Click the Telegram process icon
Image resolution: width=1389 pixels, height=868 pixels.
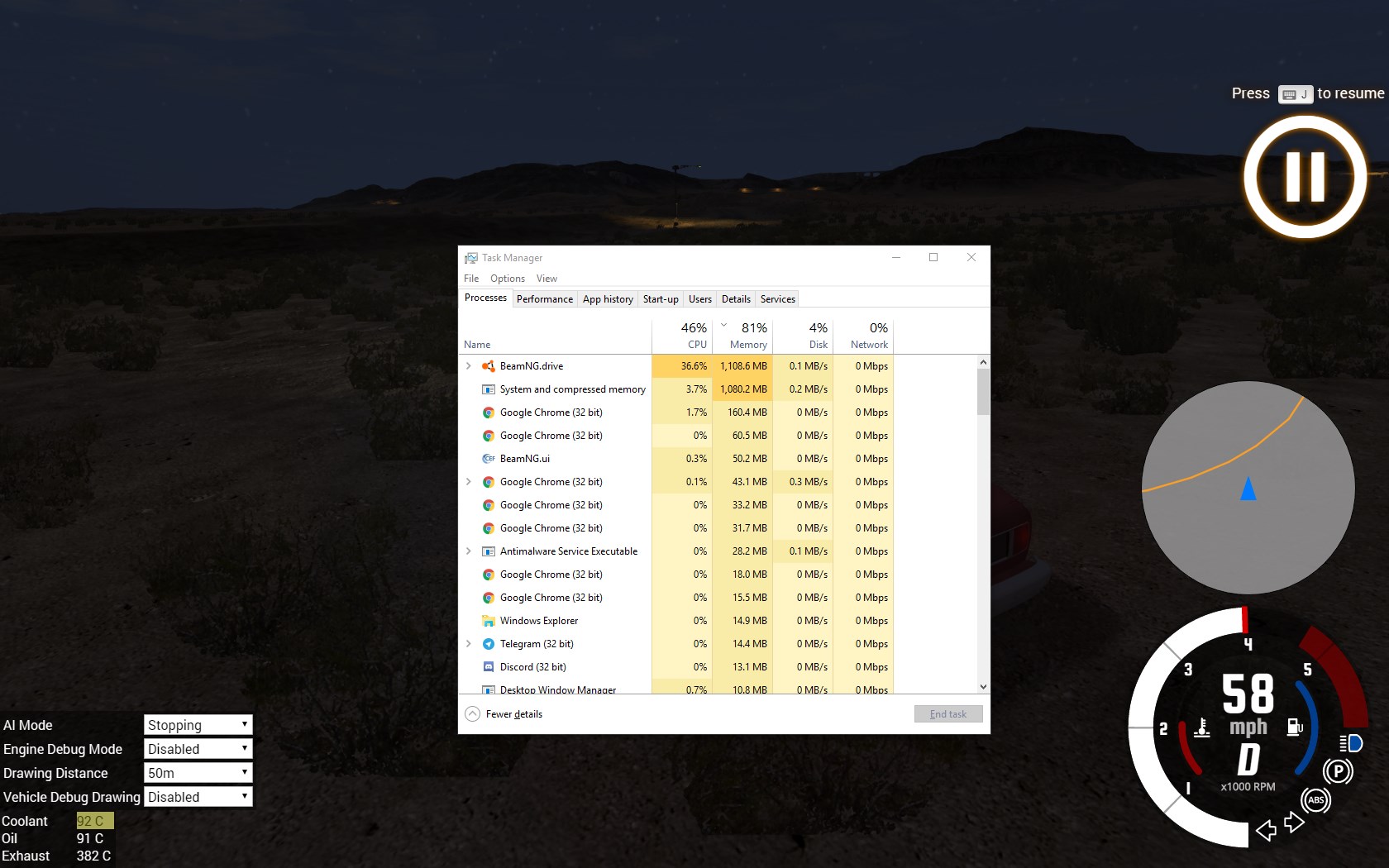pyautogui.click(x=489, y=644)
